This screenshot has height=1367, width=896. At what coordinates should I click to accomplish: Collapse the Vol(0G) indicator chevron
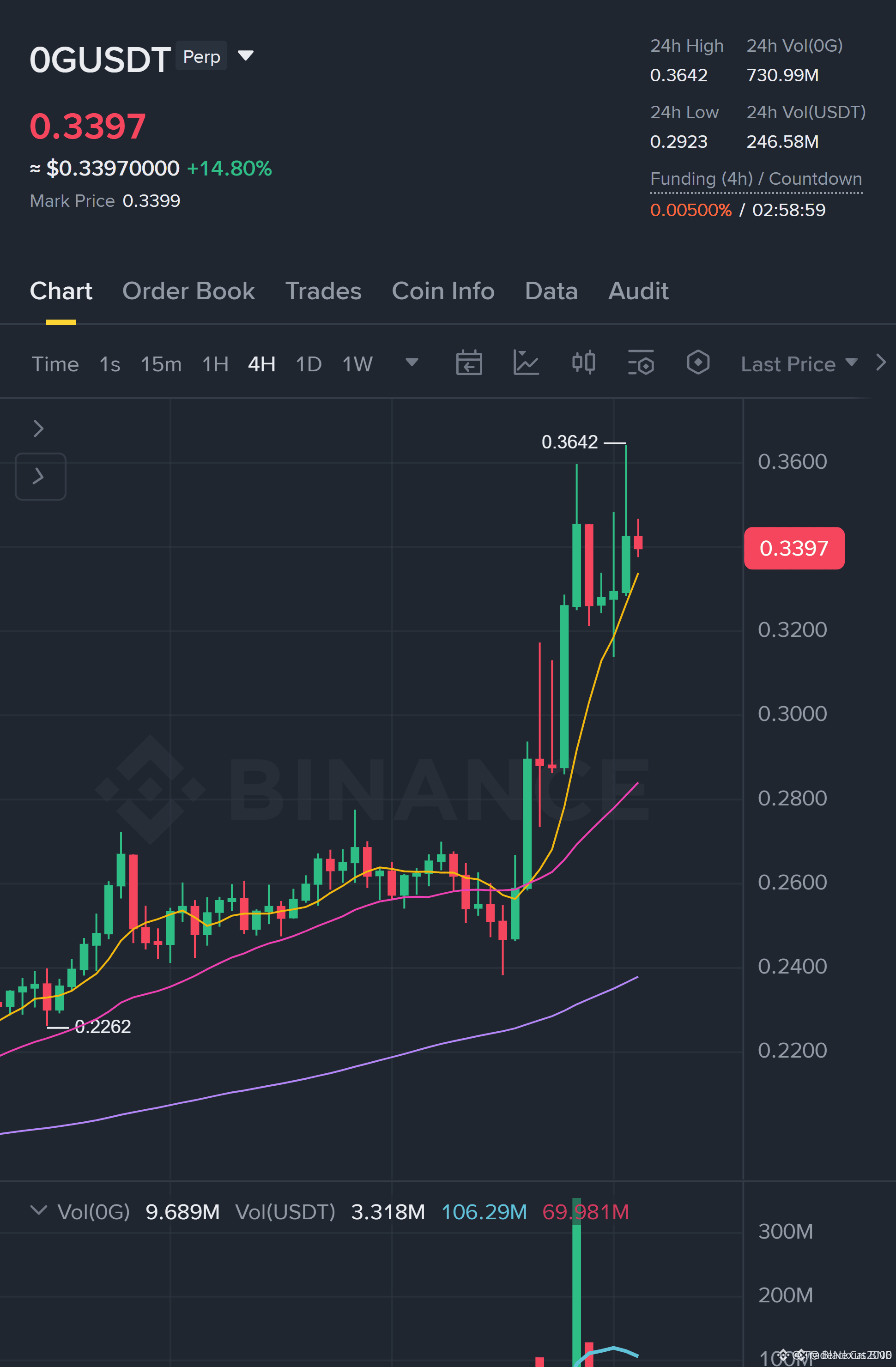coord(38,1211)
